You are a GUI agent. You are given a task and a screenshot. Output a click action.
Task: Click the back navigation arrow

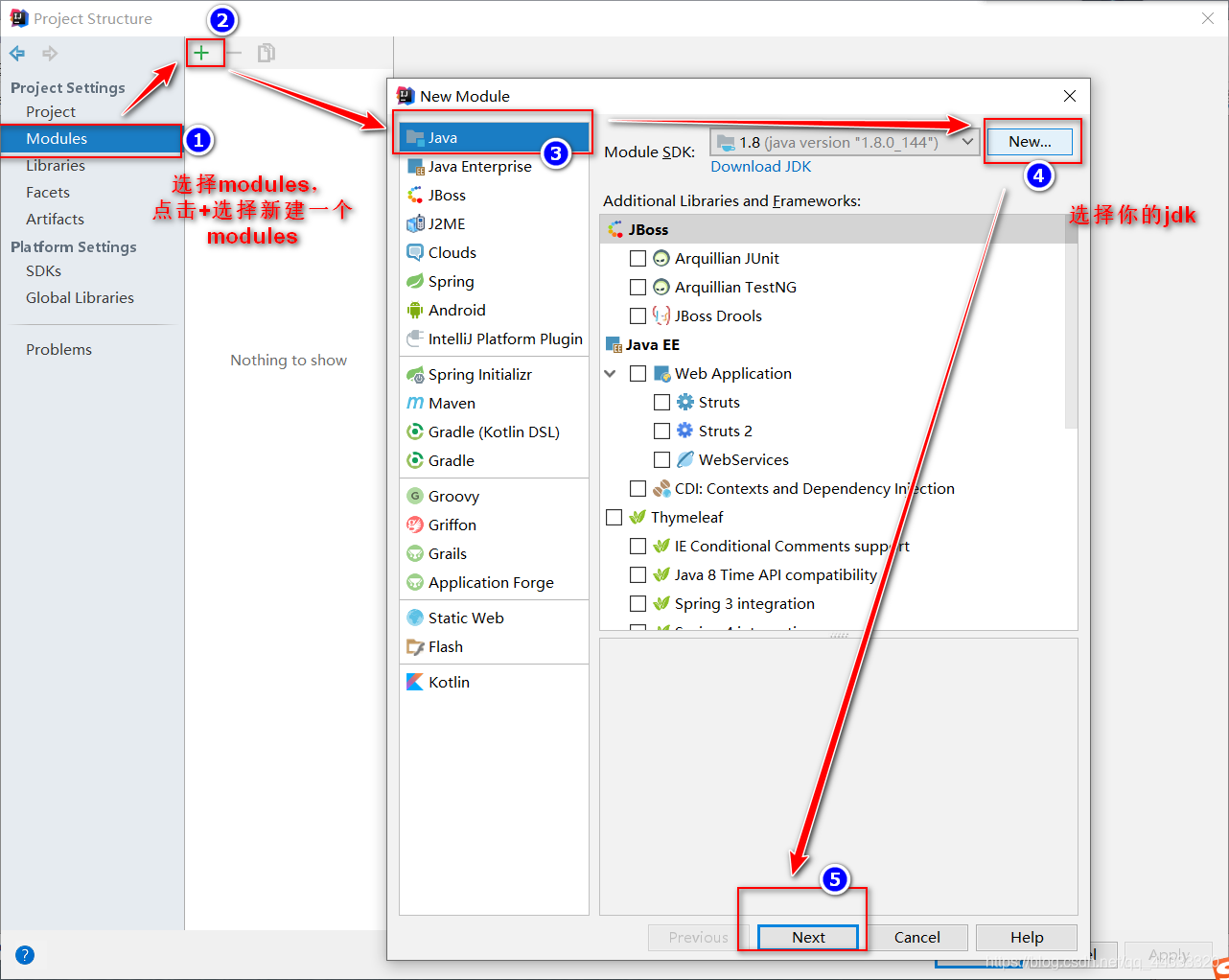pos(17,54)
